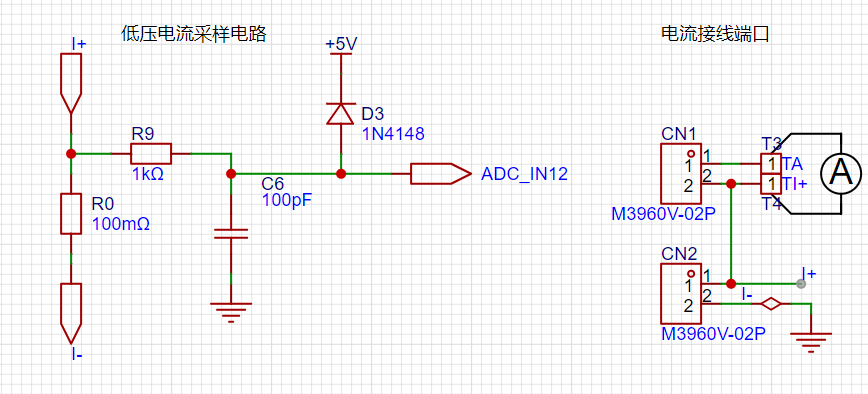
Task: Select the 电流接线端口 title text
Action: (715, 34)
